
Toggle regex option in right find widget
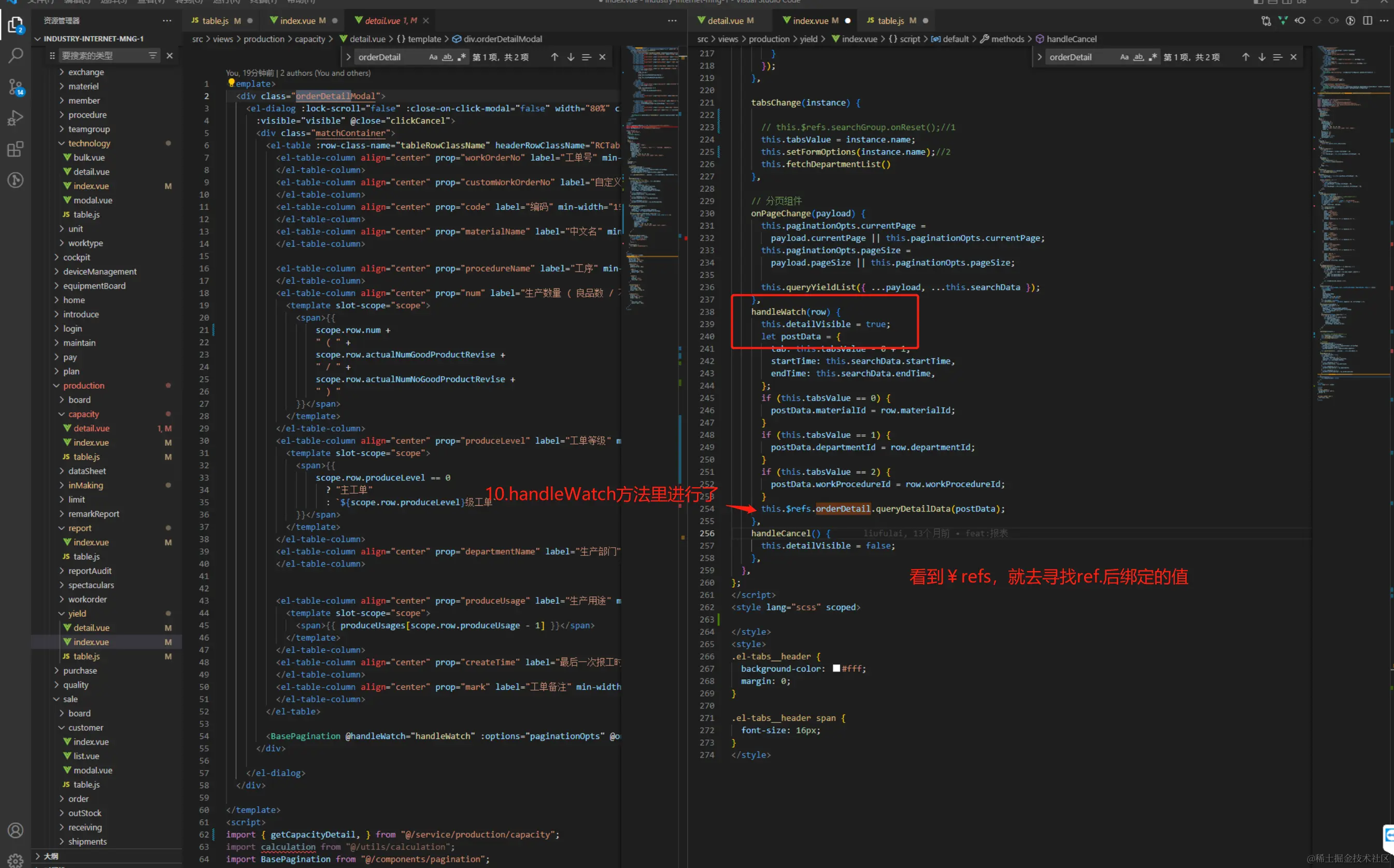tap(1153, 57)
